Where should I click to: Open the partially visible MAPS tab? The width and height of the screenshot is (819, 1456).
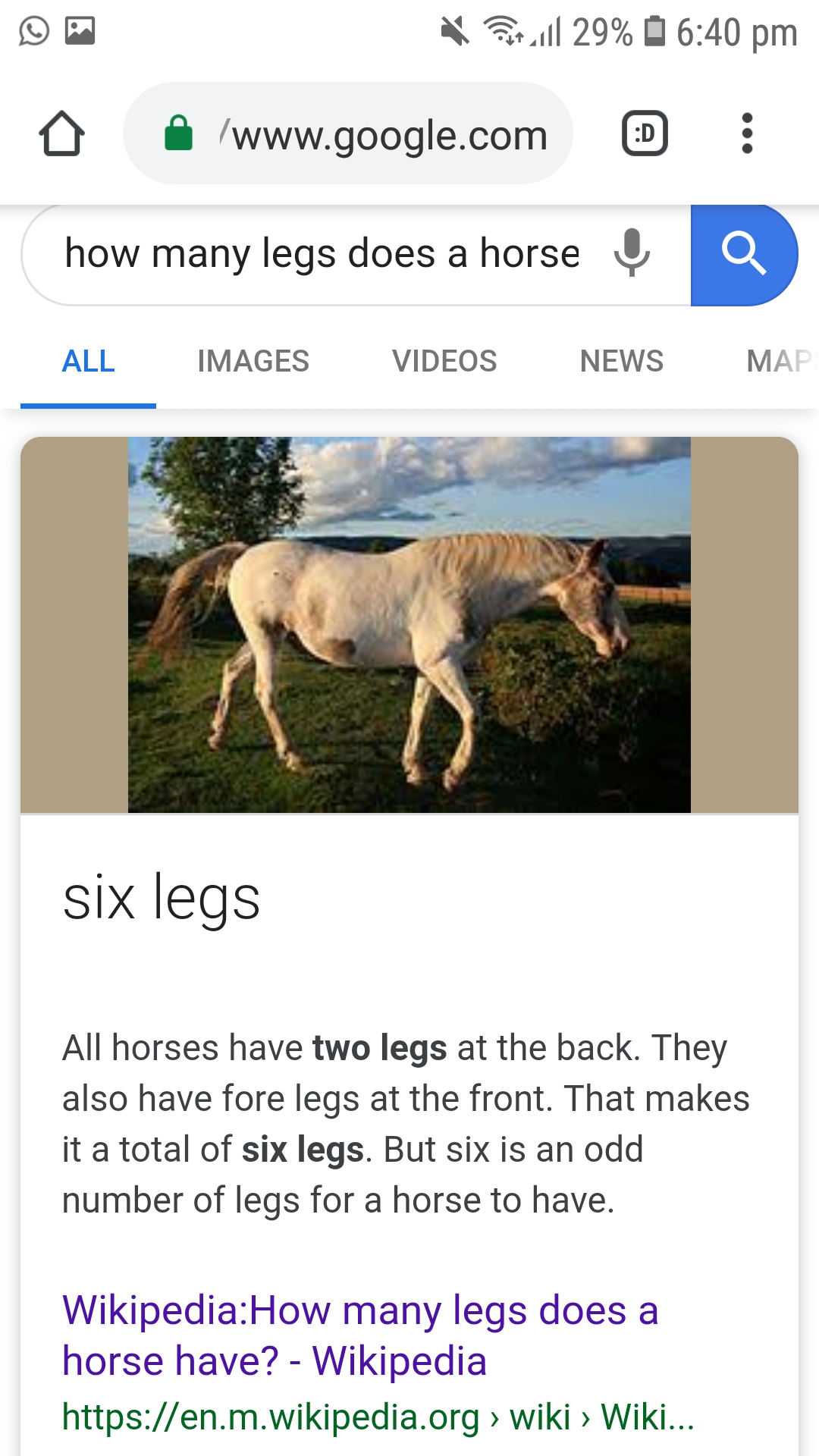coord(781,362)
